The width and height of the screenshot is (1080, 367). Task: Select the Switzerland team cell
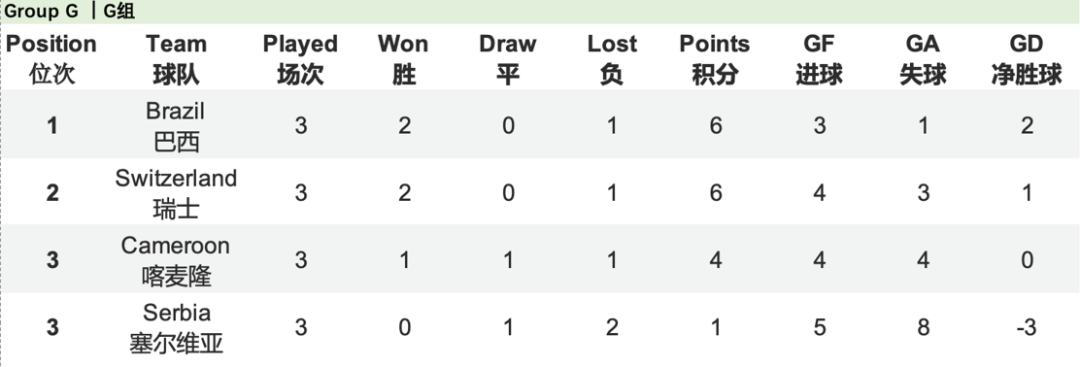click(x=176, y=193)
